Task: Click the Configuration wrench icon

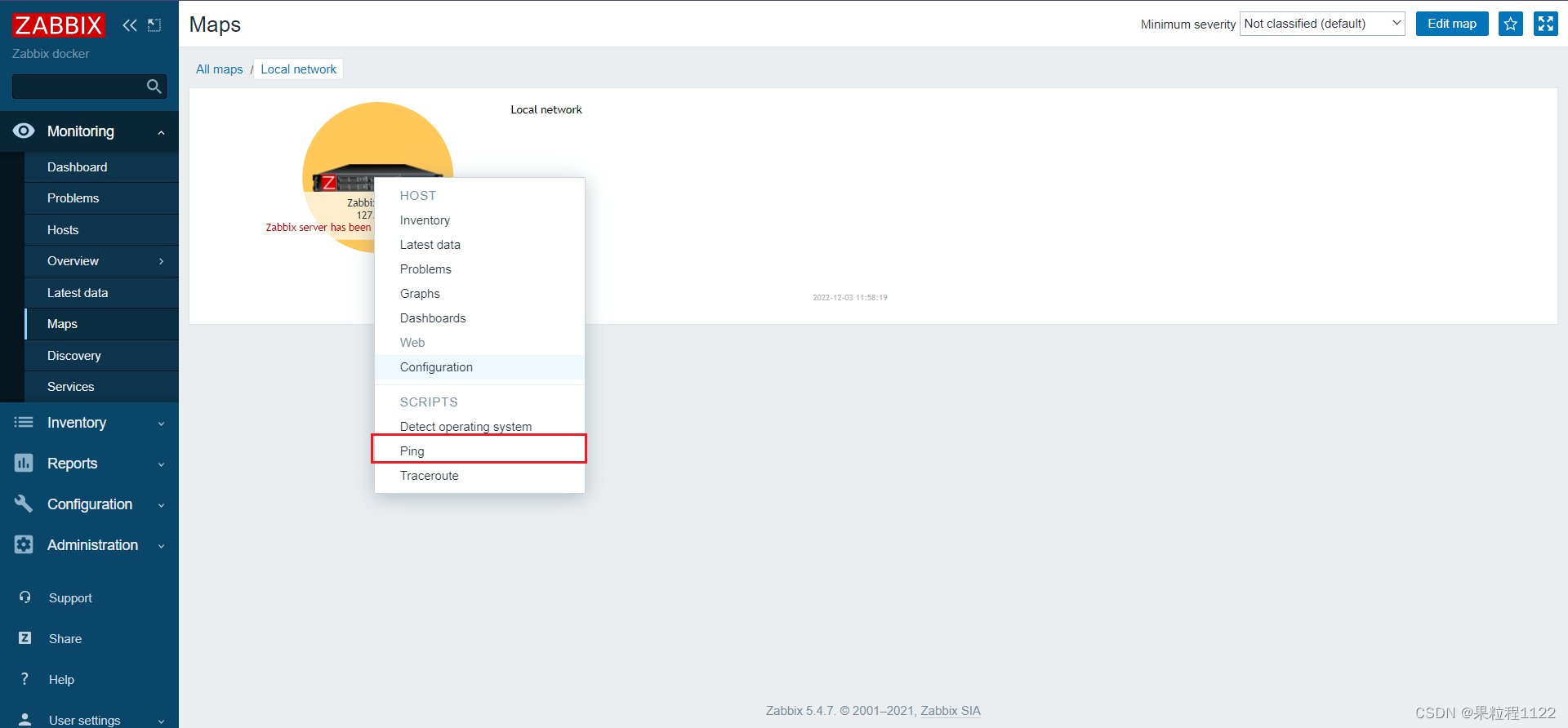Action: tap(24, 504)
